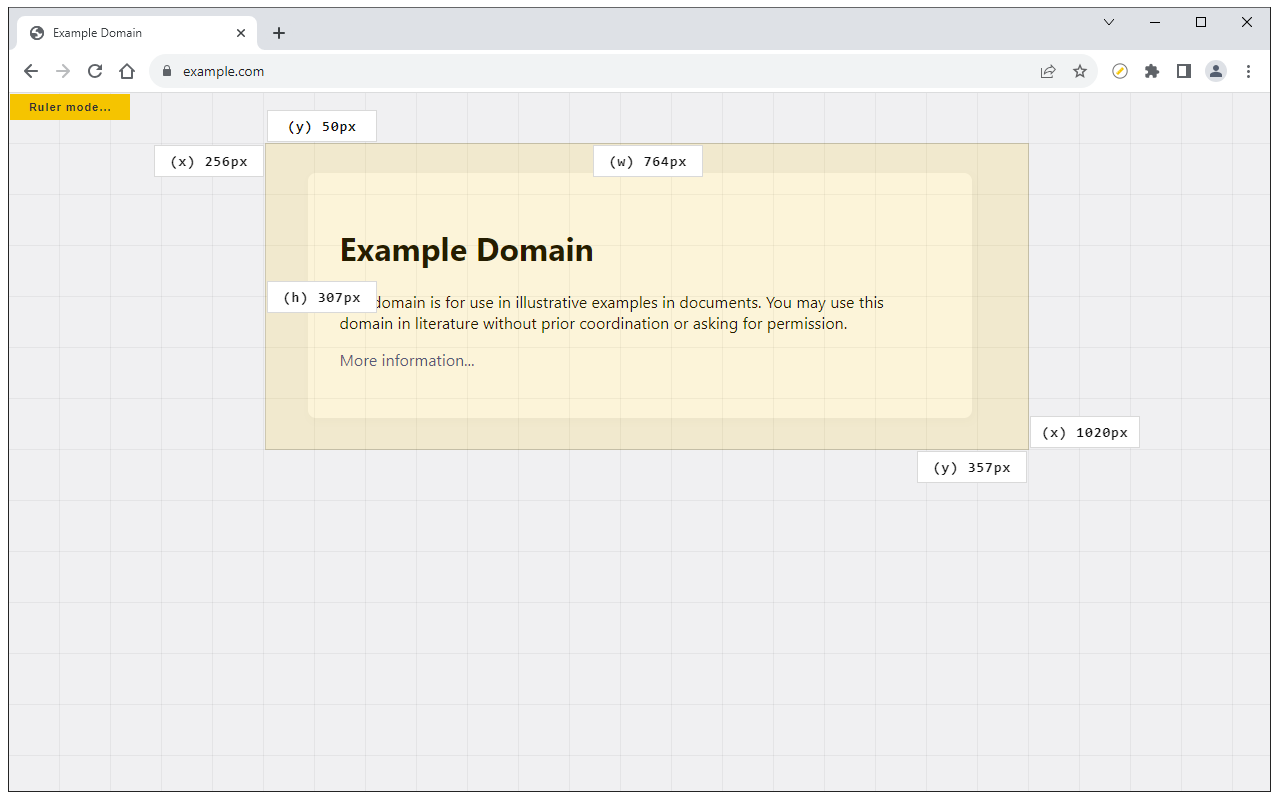Click the browser back arrow
Image resolution: width=1280 pixels, height=800 pixels.
31,71
